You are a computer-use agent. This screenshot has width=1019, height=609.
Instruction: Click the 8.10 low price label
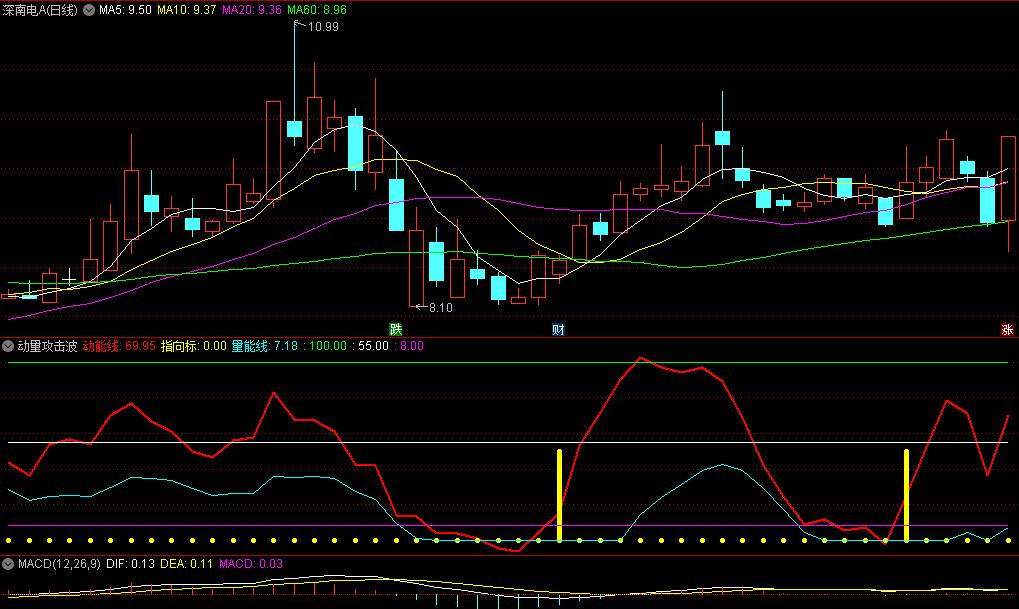pyautogui.click(x=440, y=308)
